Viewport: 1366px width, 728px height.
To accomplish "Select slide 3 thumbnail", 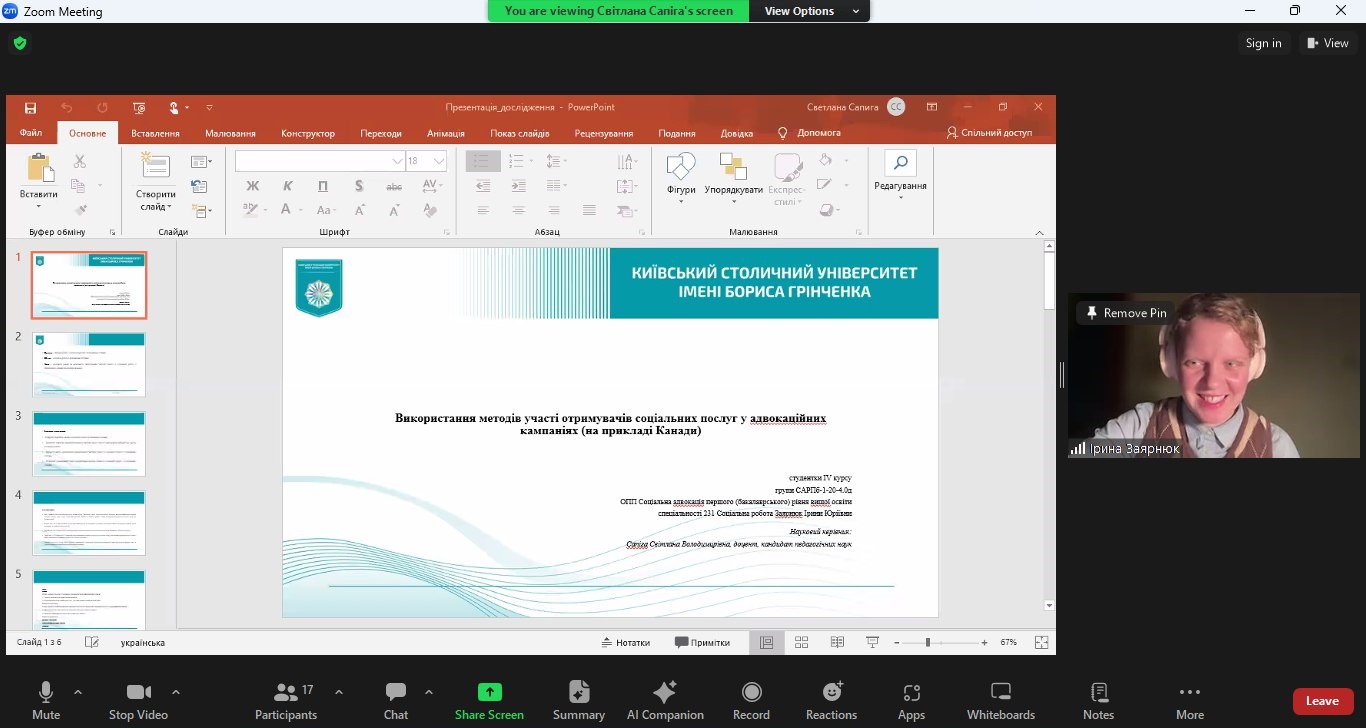I will (89, 444).
